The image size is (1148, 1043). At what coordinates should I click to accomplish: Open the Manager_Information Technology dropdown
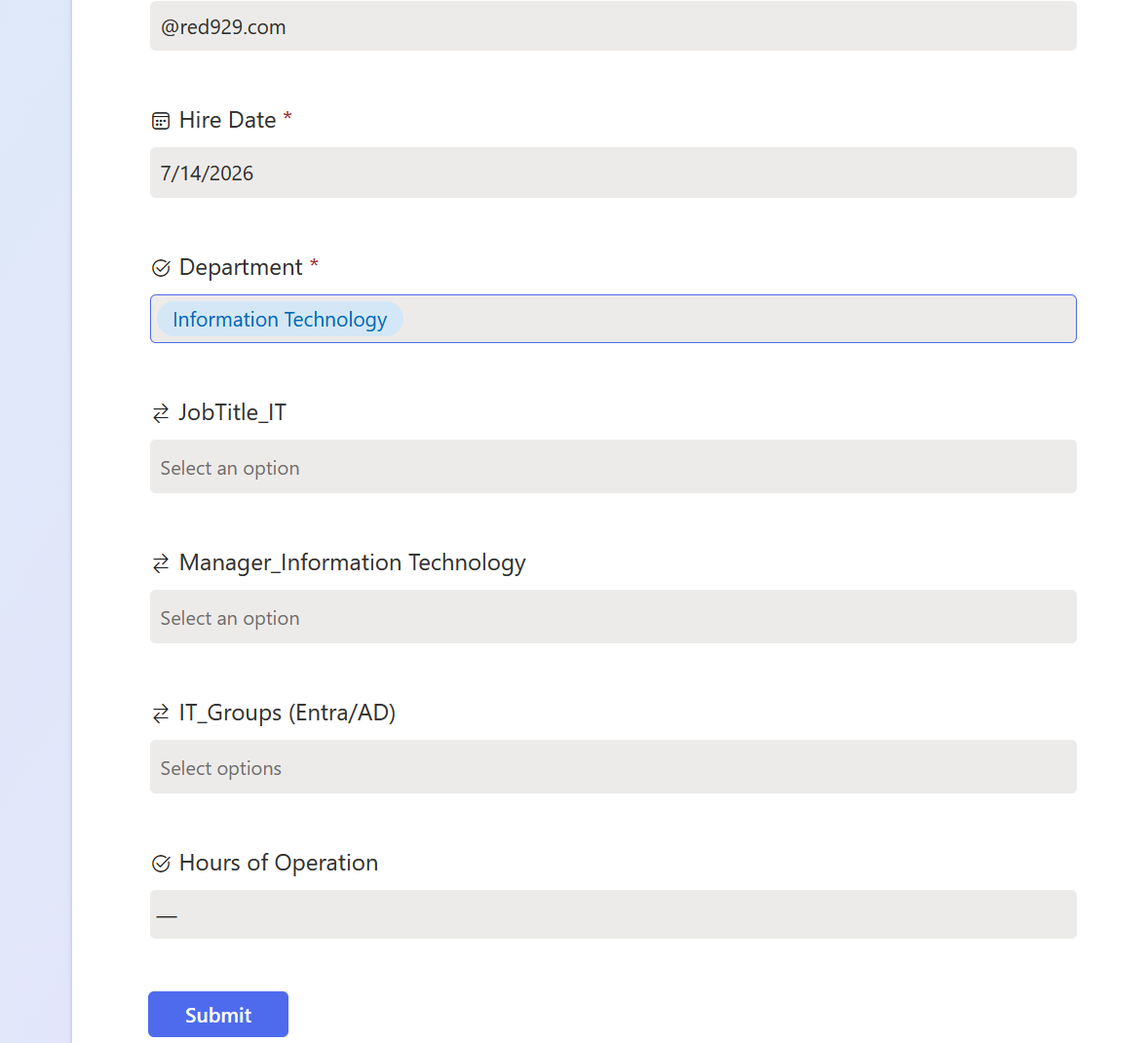click(x=613, y=617)
